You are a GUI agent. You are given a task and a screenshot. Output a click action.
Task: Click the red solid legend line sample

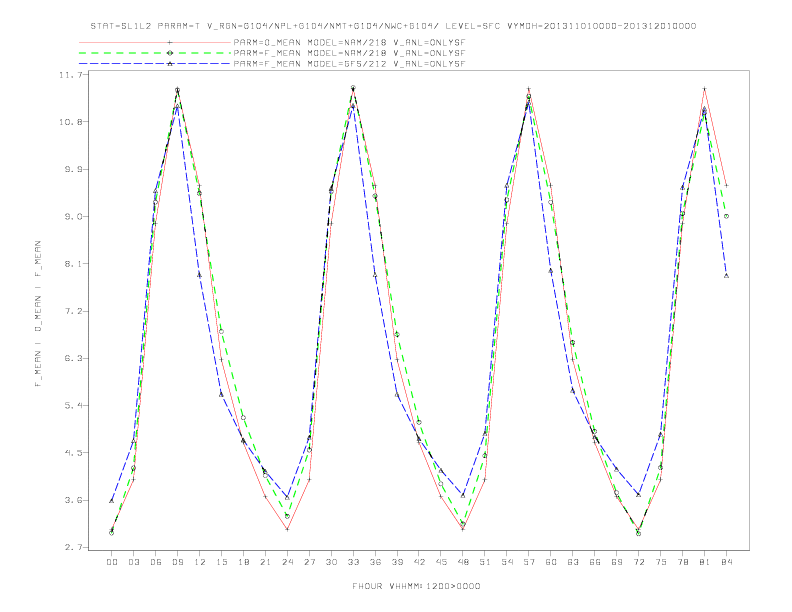155,43
